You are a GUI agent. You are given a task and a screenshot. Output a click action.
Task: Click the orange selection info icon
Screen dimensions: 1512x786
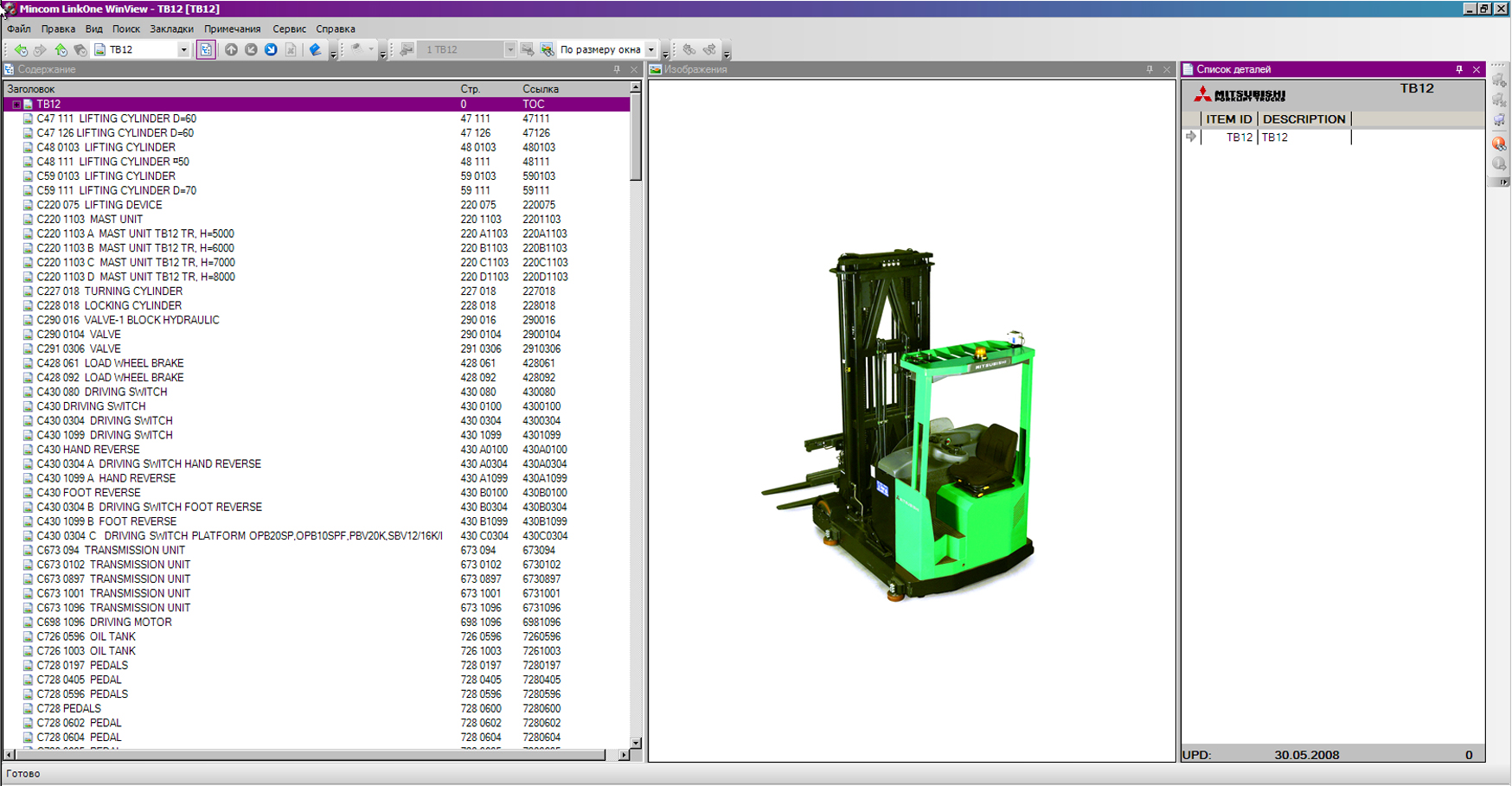1499,144
